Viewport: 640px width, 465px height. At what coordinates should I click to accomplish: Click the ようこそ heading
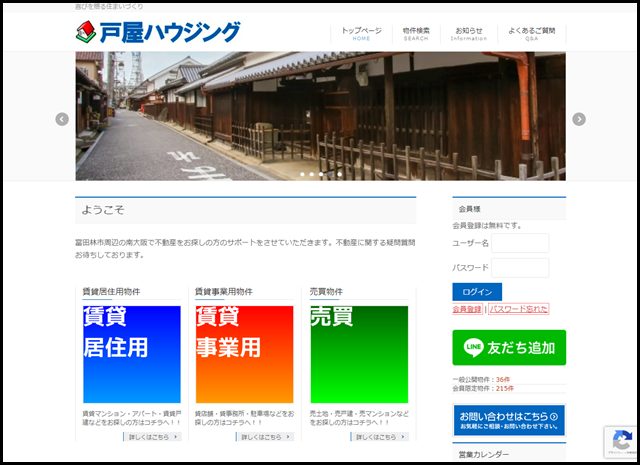(x=103, y=210)
